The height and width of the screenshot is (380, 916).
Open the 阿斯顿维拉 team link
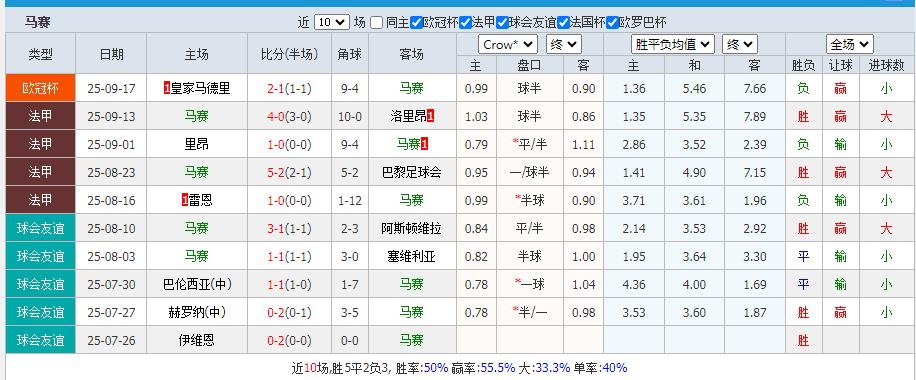(411, 228)
